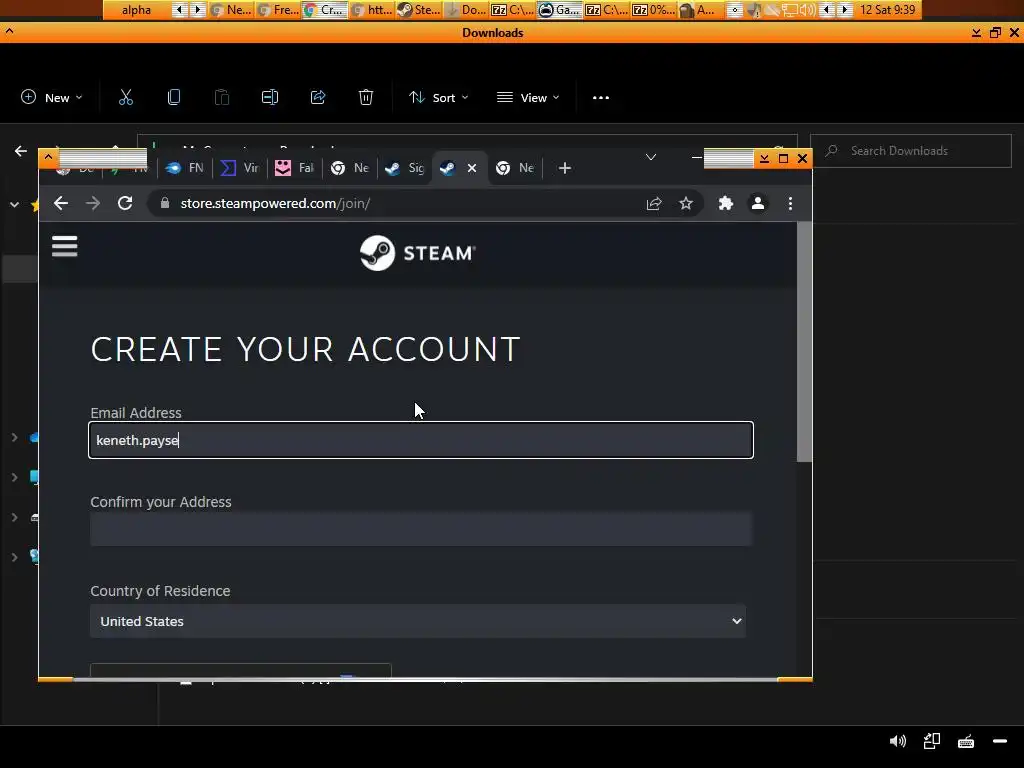Click Delete trash icon in Downloads
This screenshot has width=1024, height=768.
click(366, 97)
